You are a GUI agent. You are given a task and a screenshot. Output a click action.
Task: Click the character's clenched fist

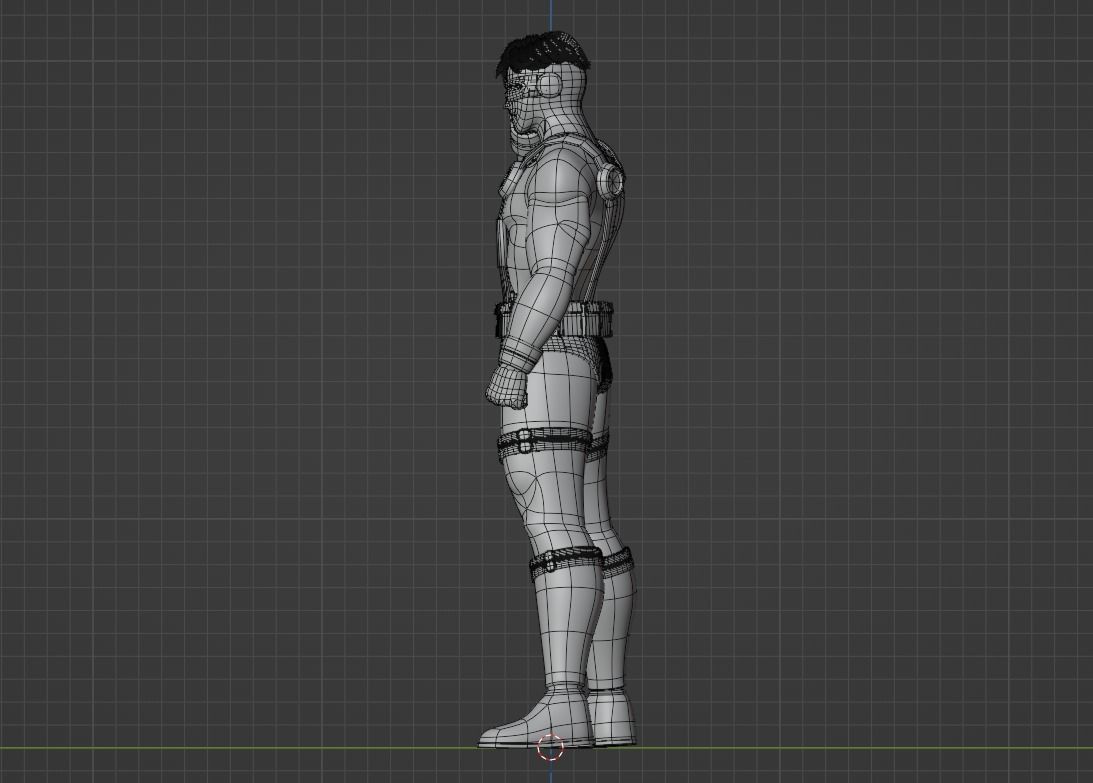pyautogui.click(x=506, y=387)
